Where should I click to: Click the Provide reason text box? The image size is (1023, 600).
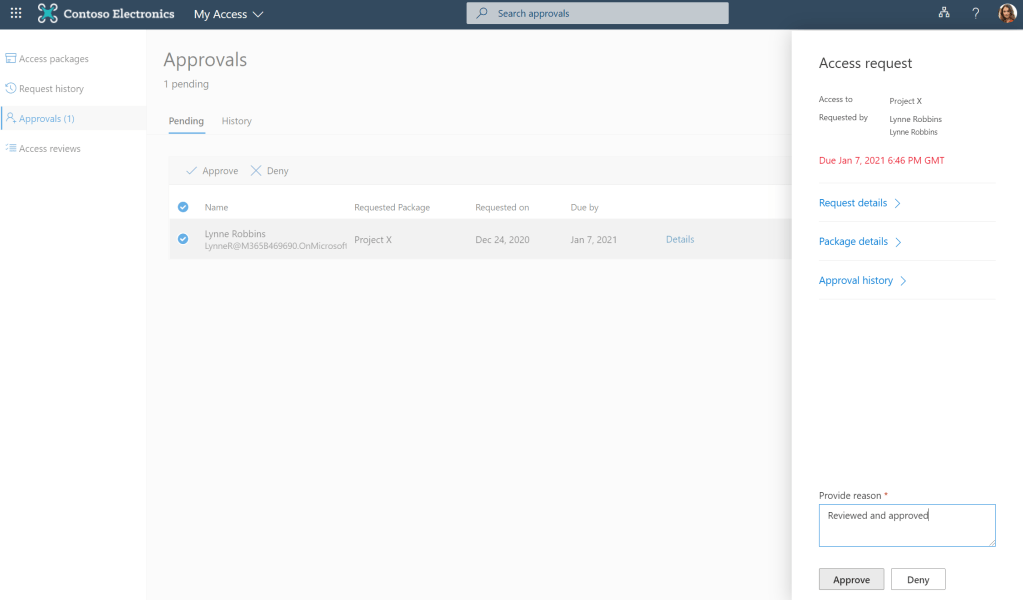point(907,526)
